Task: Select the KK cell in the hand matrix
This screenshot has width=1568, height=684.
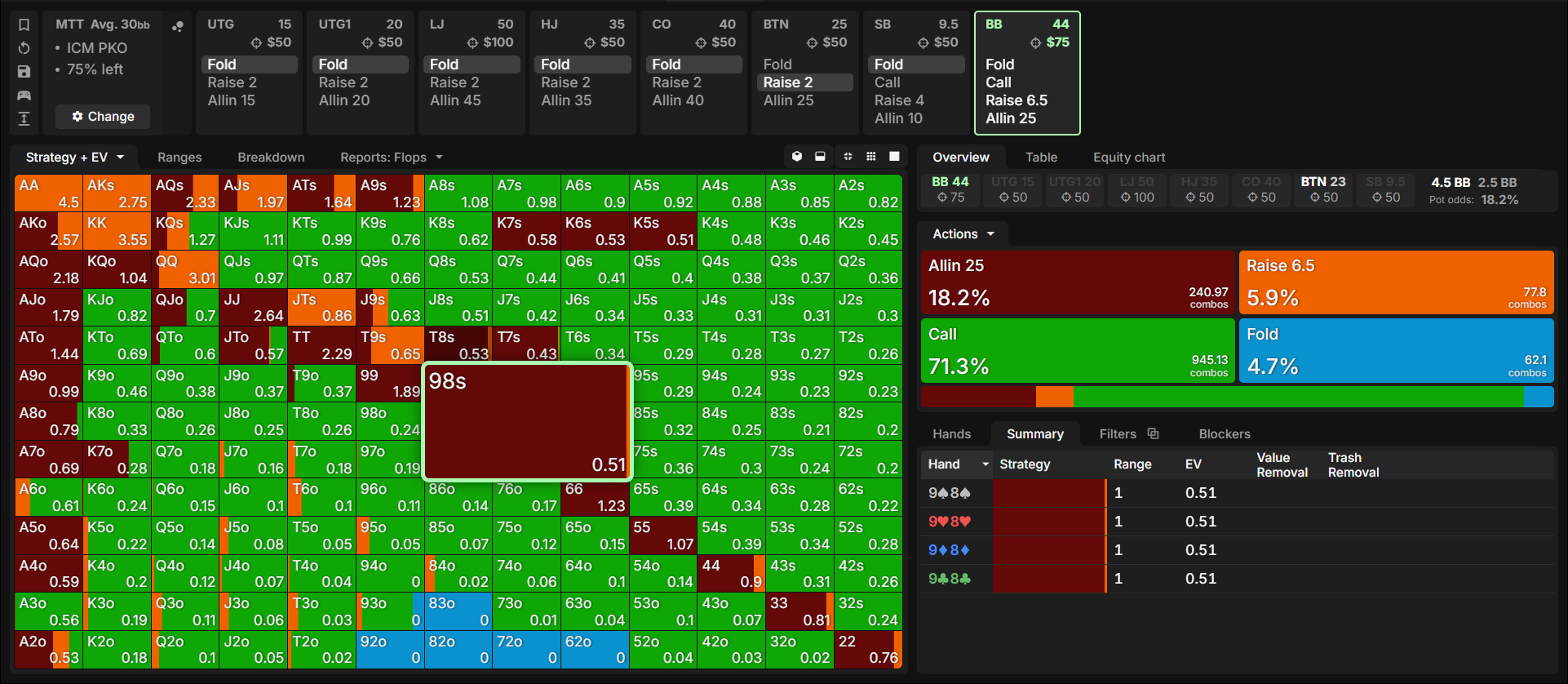Action: 117,232
